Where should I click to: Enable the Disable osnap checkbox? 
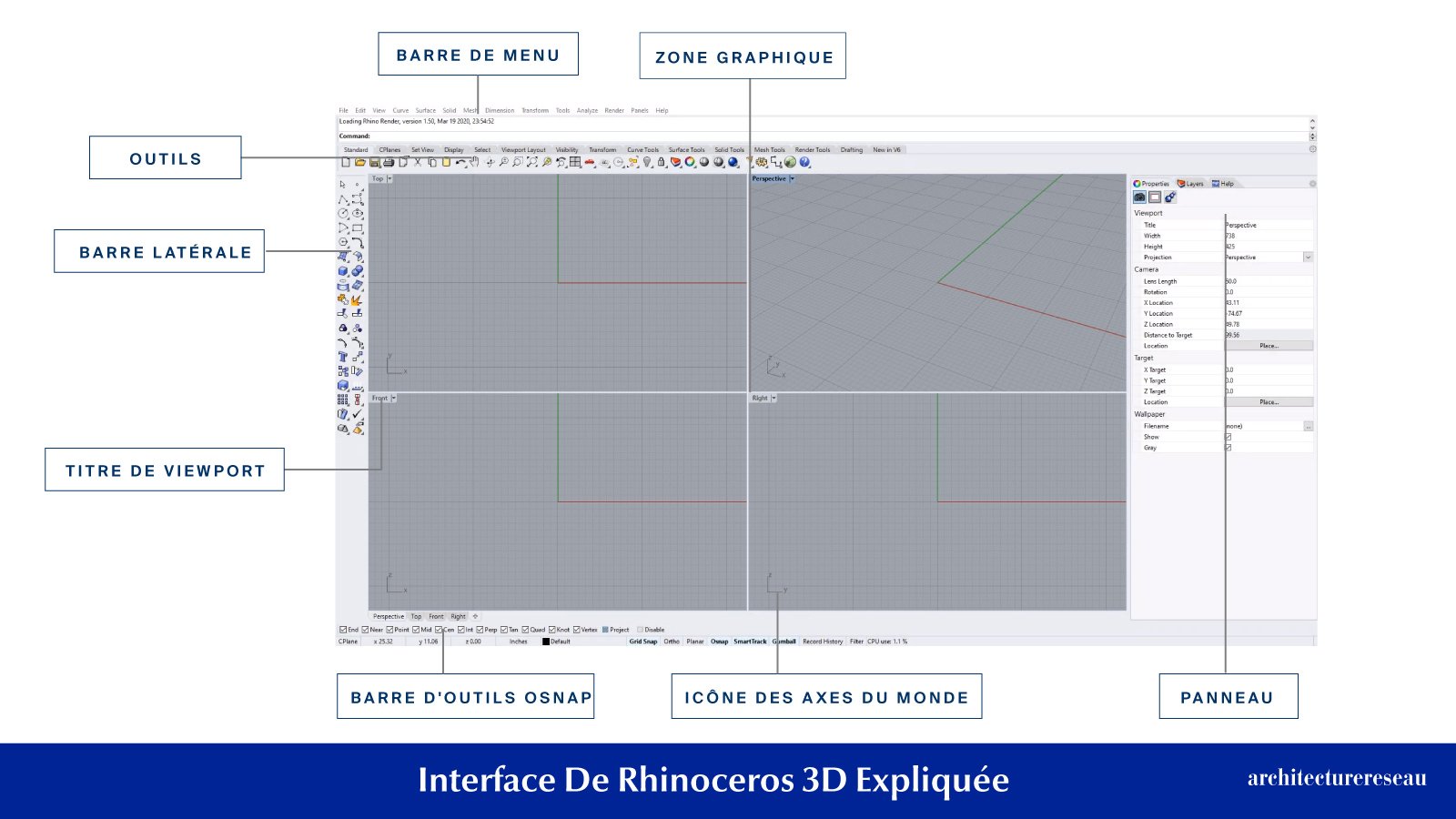point(640,630)
